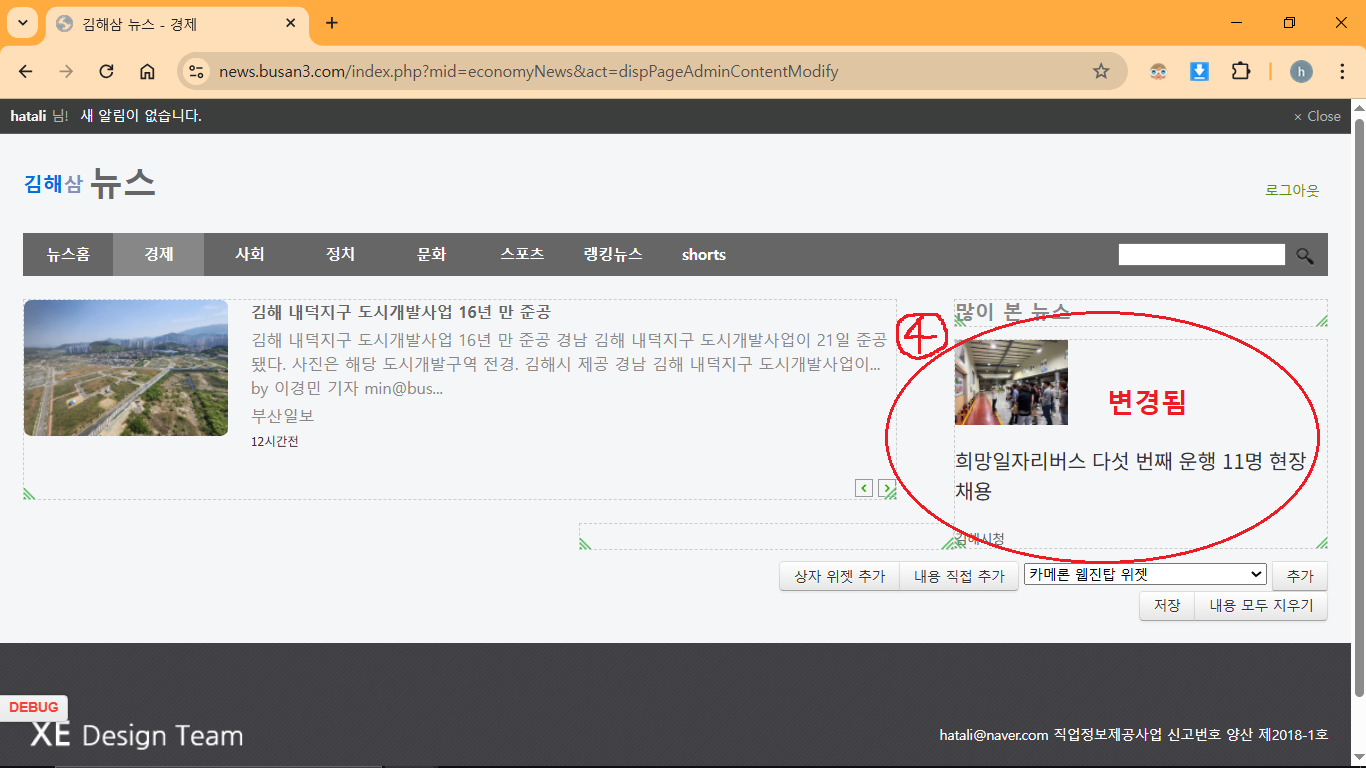This screenshot has height=768, width=1366.
Task: Click the previous-article arrow in the news widget
Action: point(864,488)
